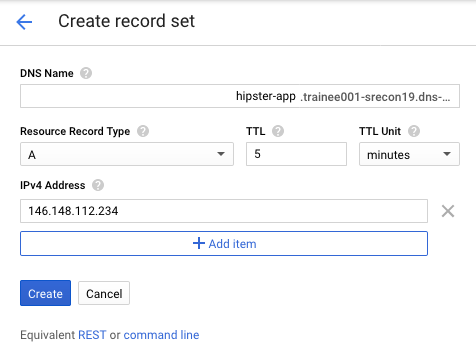Open IPv4 Address help icon
The height and width of the screenshot is (360, 476).
coord(98,185)
